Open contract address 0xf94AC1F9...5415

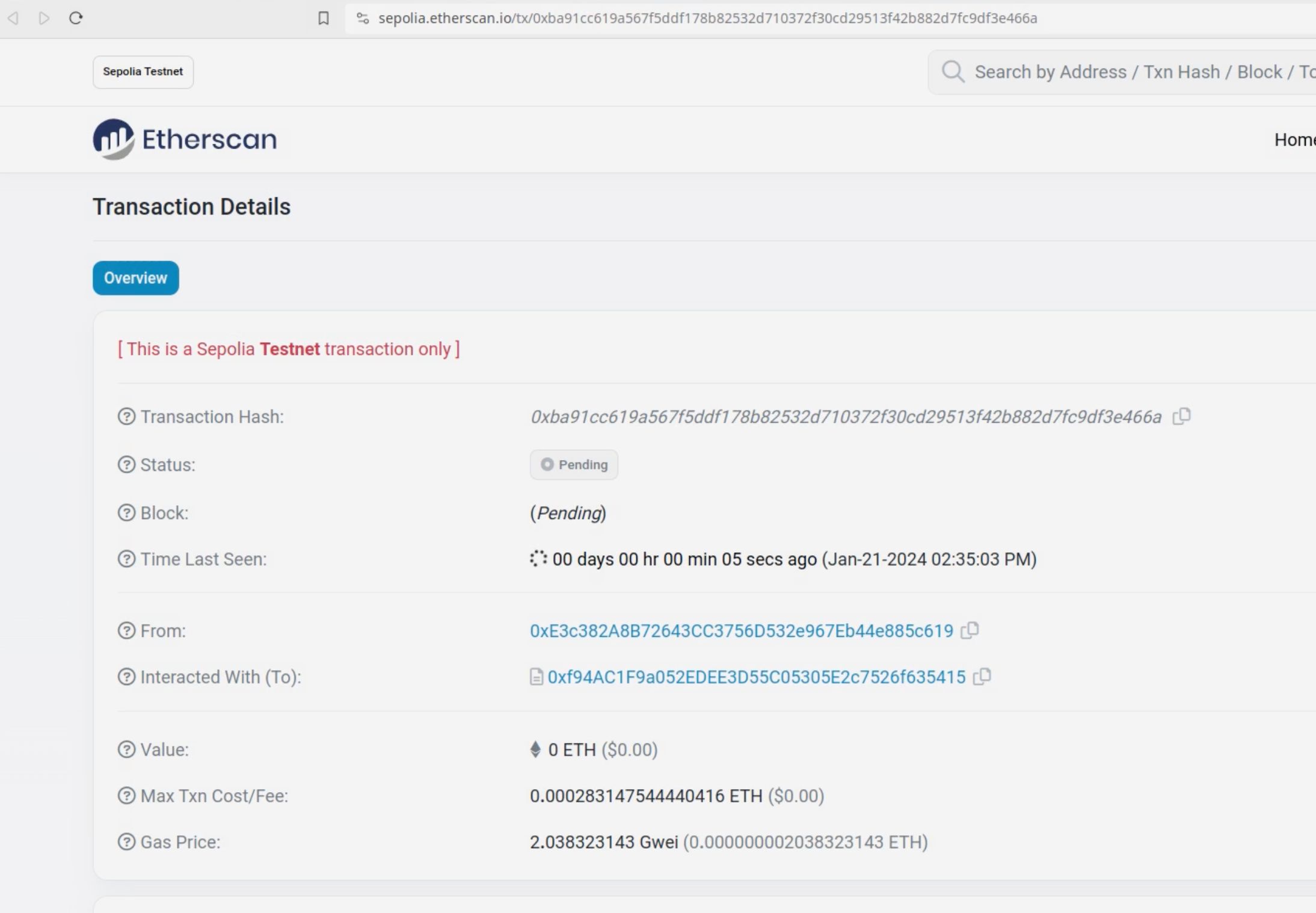point(756,677)
